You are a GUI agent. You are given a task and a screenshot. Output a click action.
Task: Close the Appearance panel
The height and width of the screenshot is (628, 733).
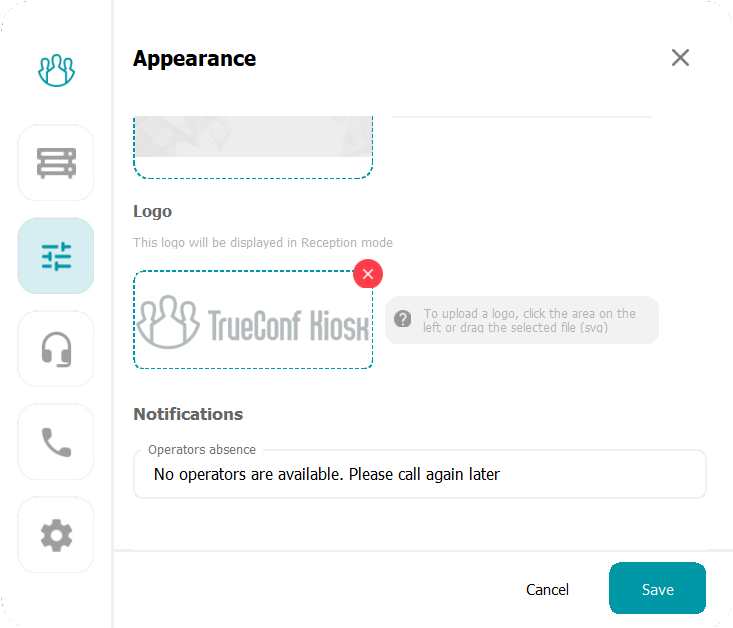(x=680, y=58)
